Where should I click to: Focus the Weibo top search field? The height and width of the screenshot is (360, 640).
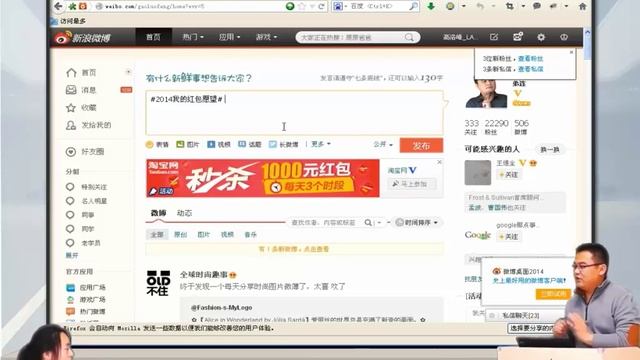(x=351, y=38)
